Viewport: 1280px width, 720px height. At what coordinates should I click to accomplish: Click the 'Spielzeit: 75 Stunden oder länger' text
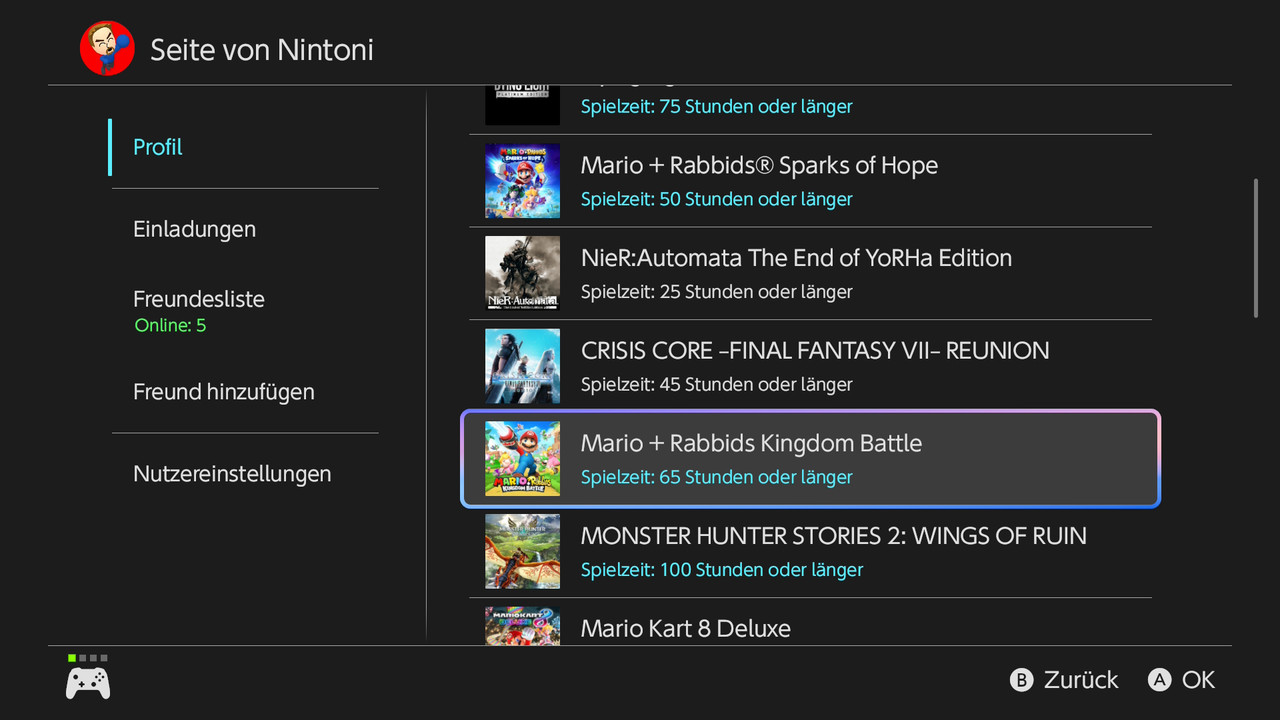[x=717, y=106]
